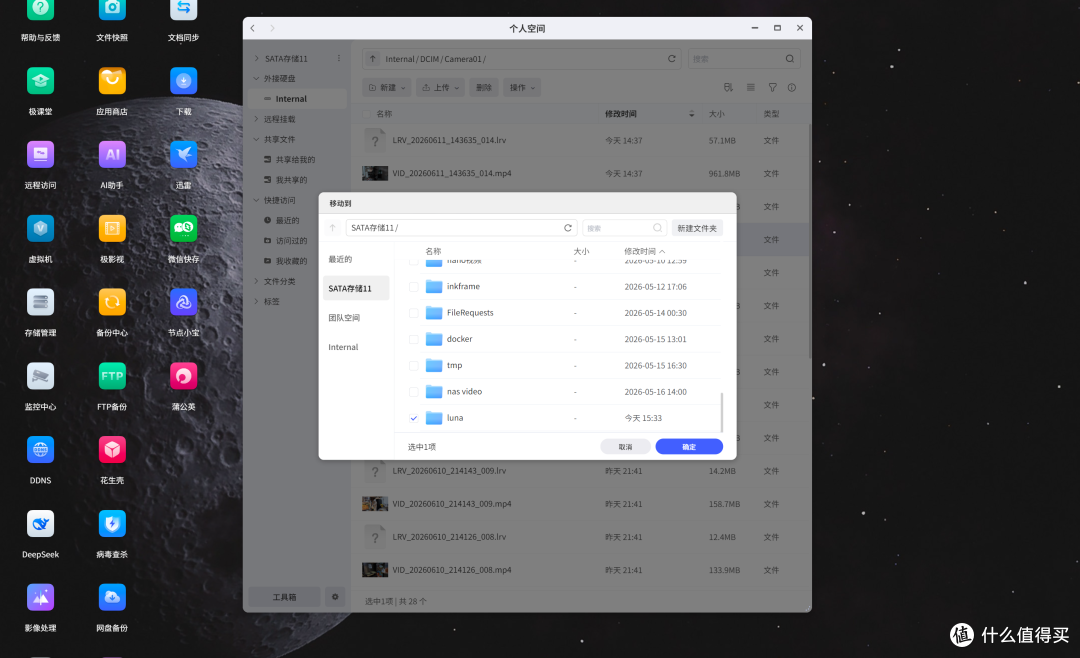Confirm the move with 确定
The height and width of the screenshot is (658, 1080).
(x=689, y=446)
